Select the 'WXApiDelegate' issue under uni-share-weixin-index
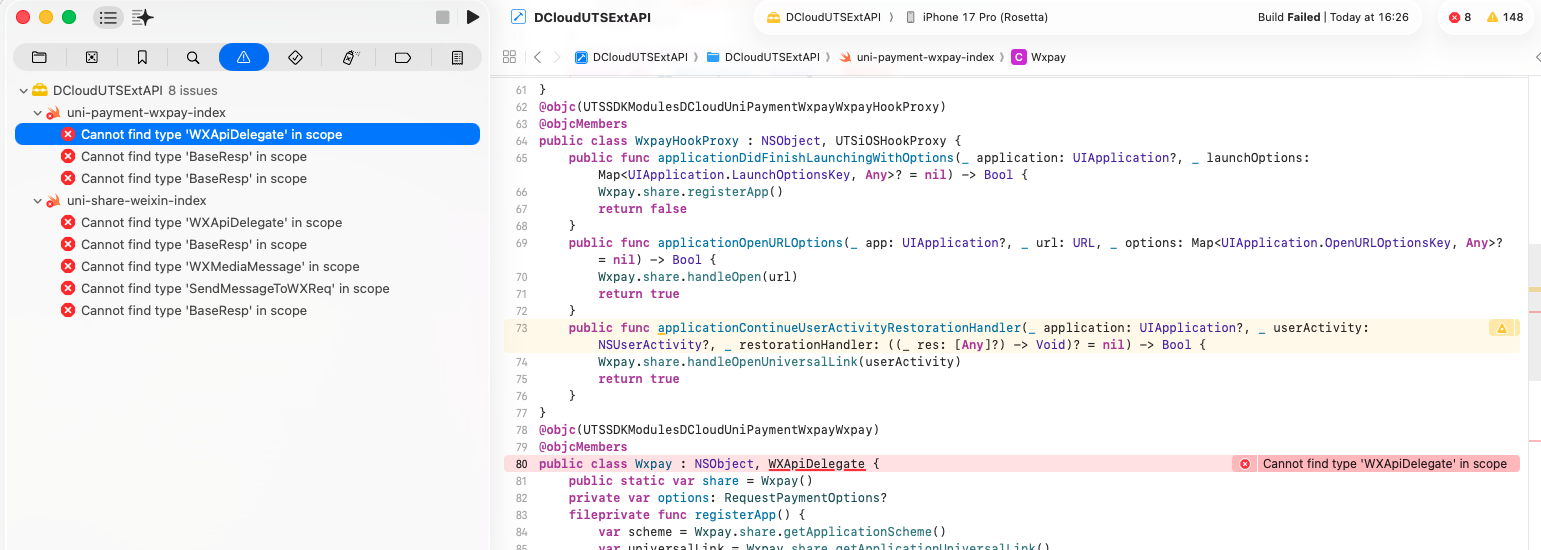This screenshot has height=550, width=1541. tap(247, 222)
